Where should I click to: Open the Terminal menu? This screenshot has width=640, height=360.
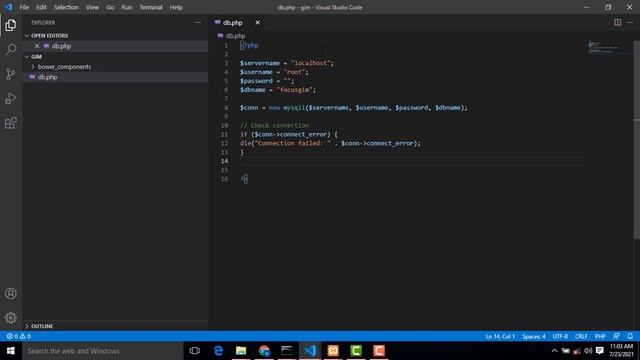[151, 7]
